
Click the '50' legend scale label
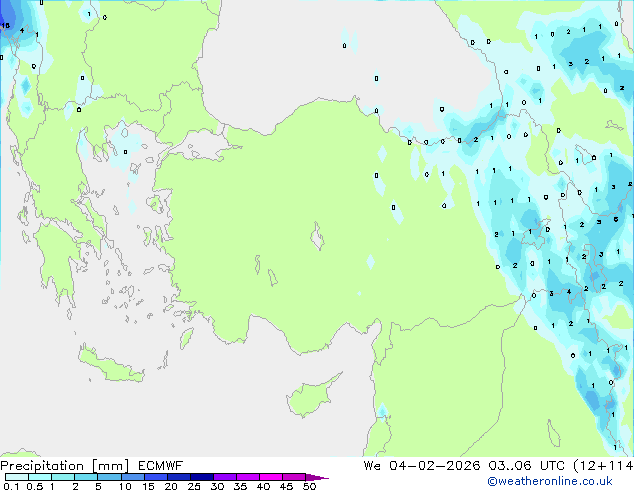tap(309, 486)
